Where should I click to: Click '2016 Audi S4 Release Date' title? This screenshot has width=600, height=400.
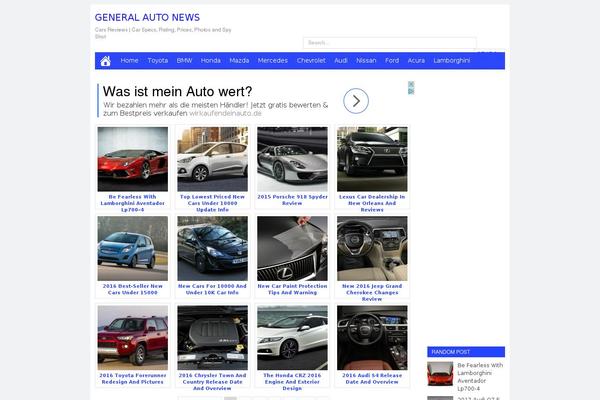[372, 379]
